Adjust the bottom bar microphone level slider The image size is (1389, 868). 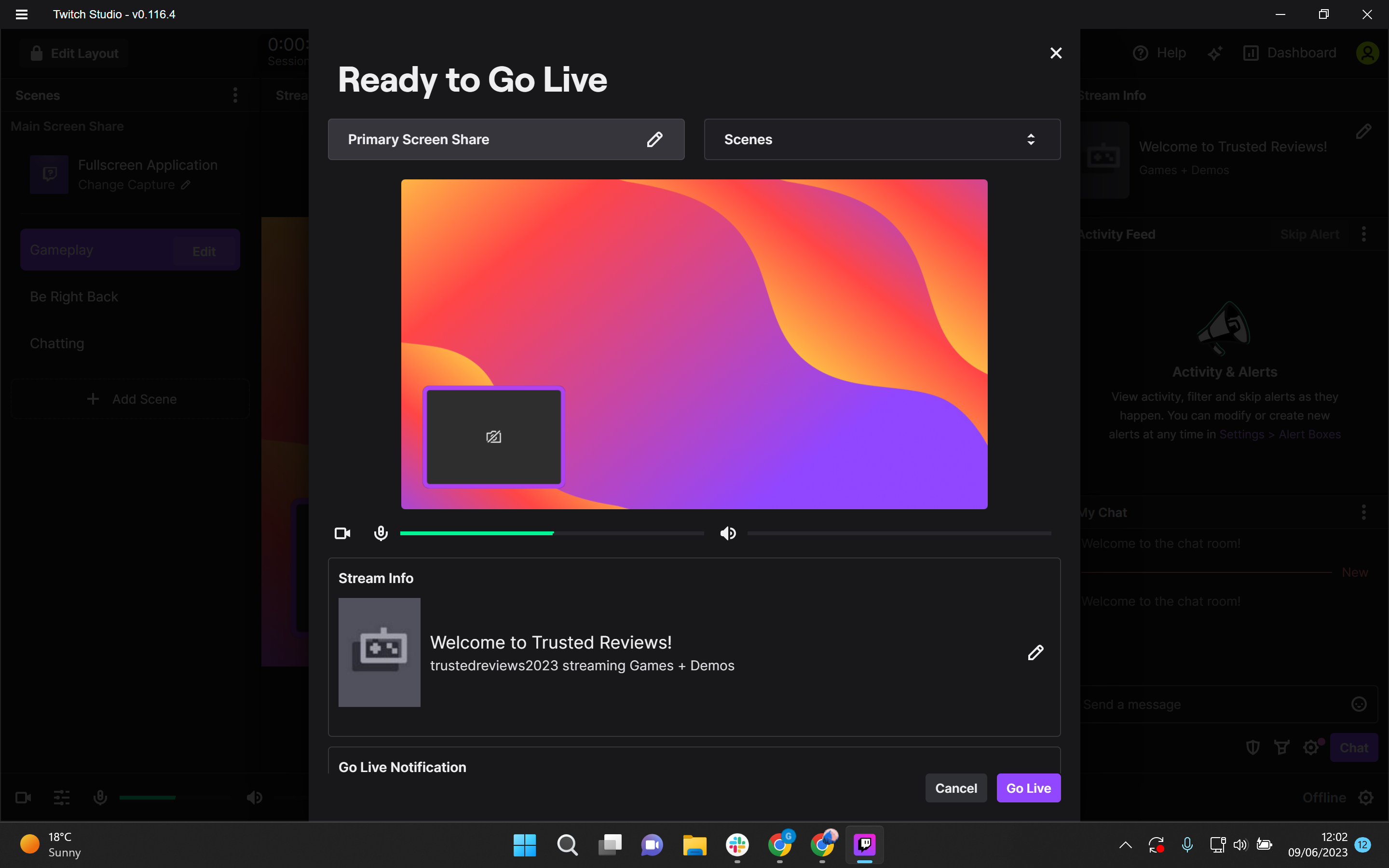point(175,798)
